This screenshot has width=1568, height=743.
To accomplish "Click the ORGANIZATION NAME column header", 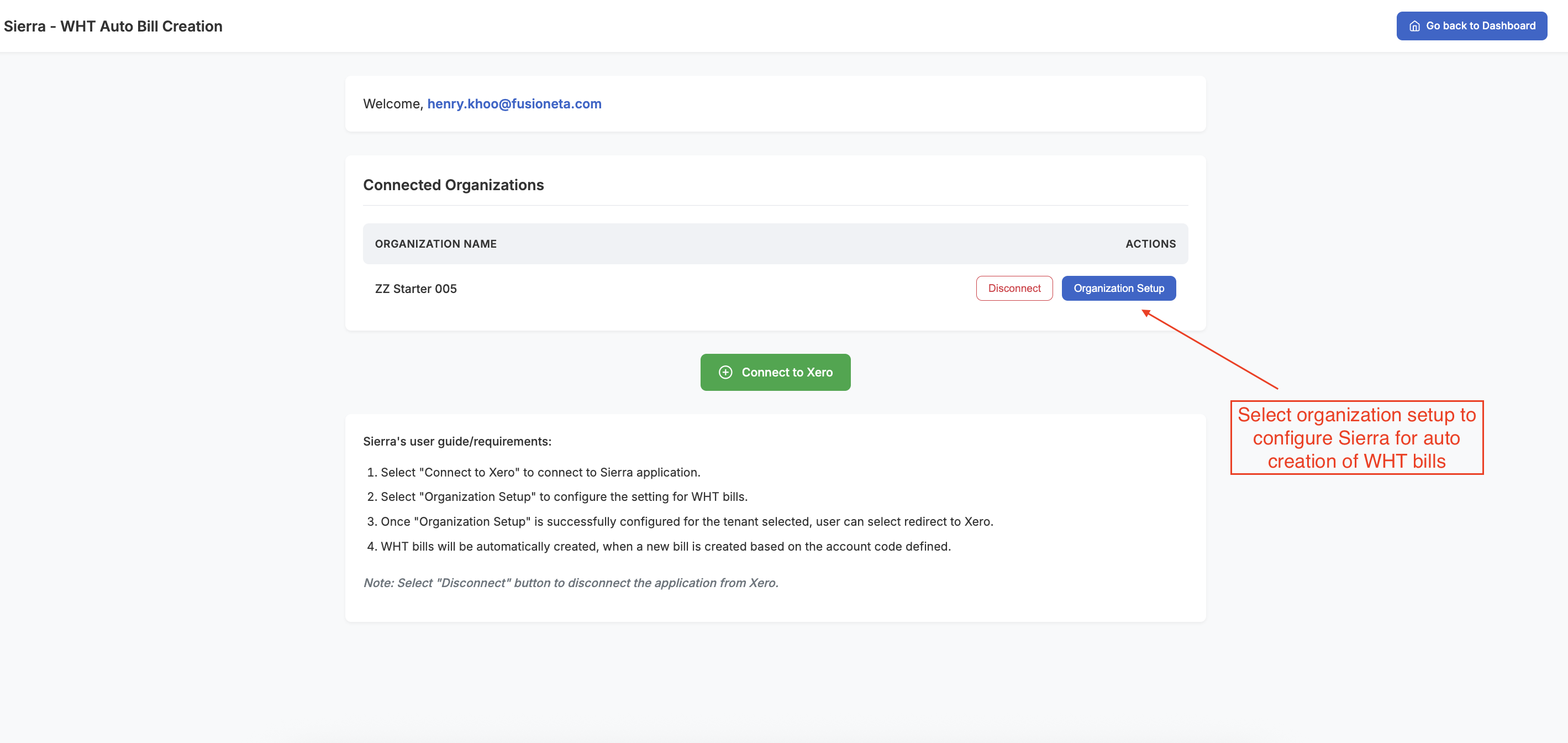I will [436, 244].
